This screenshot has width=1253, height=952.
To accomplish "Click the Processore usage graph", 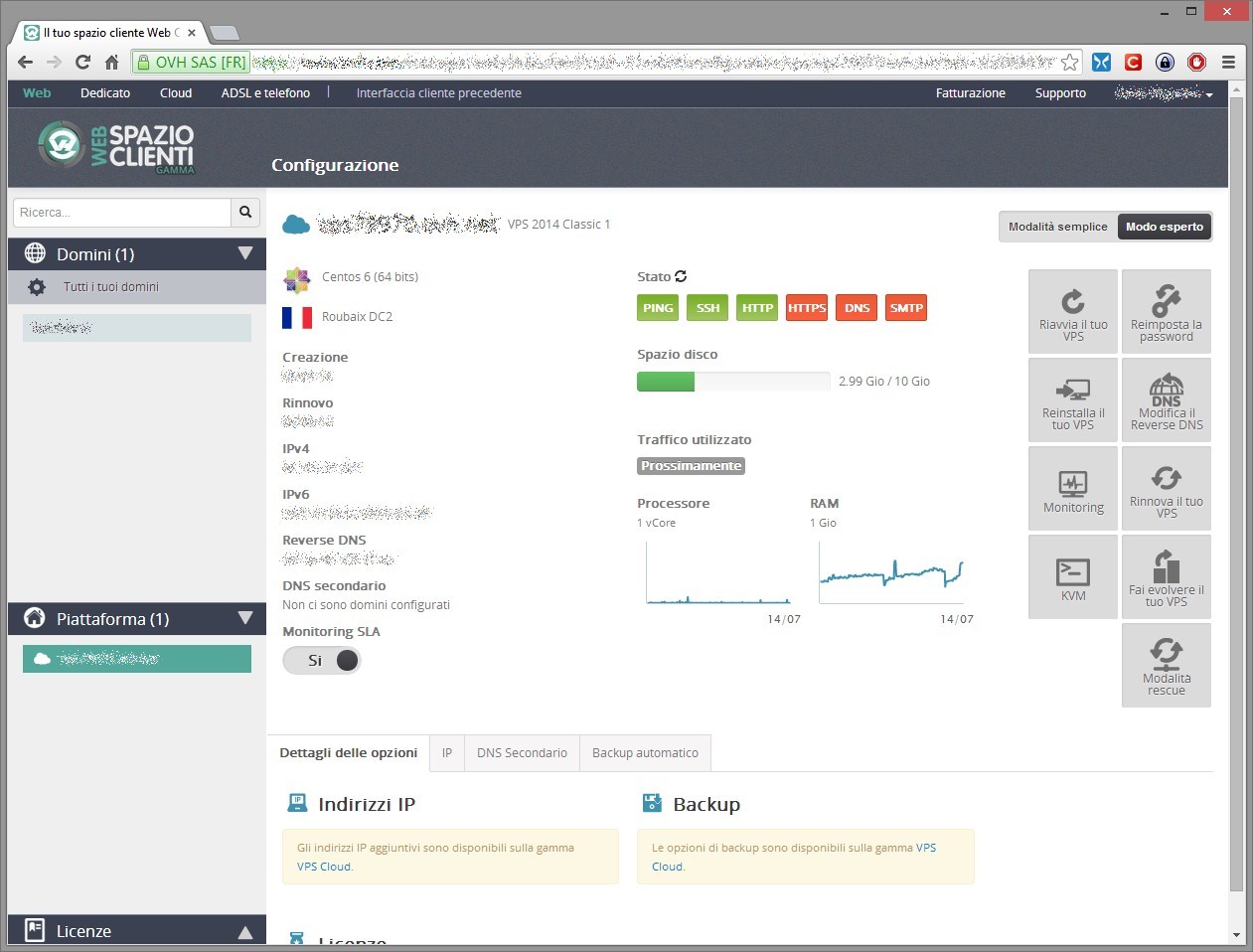I will (718, 573).
